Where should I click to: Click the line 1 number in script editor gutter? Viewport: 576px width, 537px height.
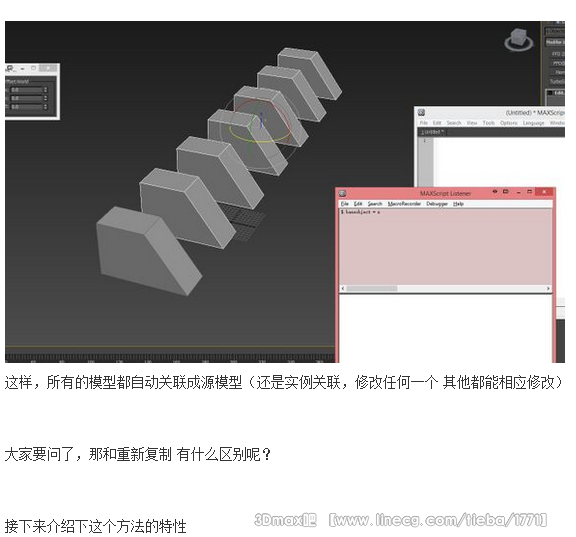pos(424,140)
